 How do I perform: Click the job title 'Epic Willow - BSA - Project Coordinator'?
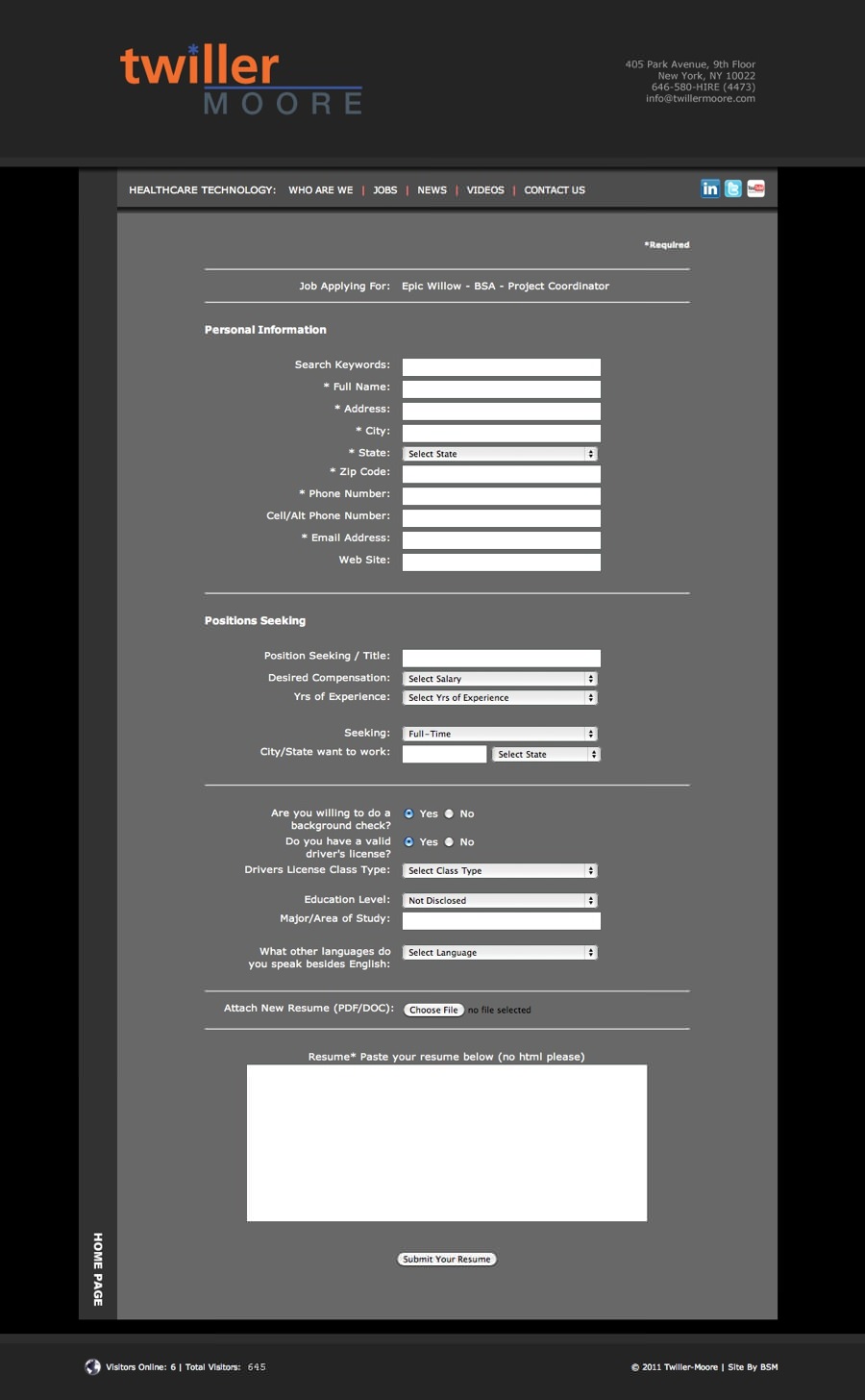point(506,287)
